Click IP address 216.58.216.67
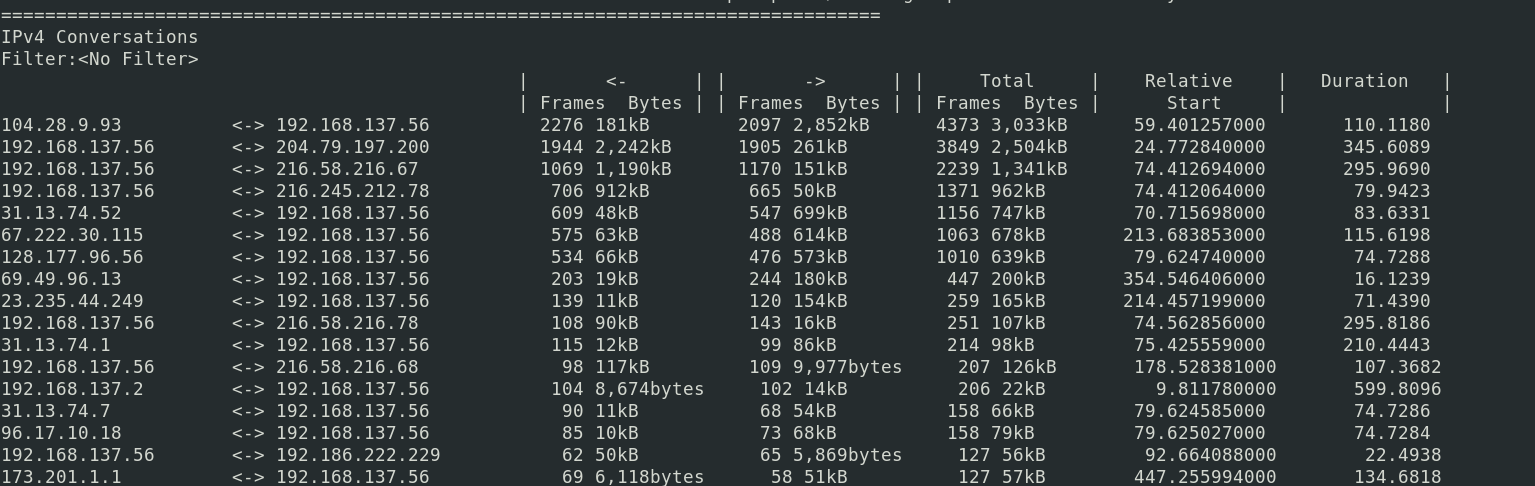The width and height of the screenshot is (1535, 486). pos(347,169)
